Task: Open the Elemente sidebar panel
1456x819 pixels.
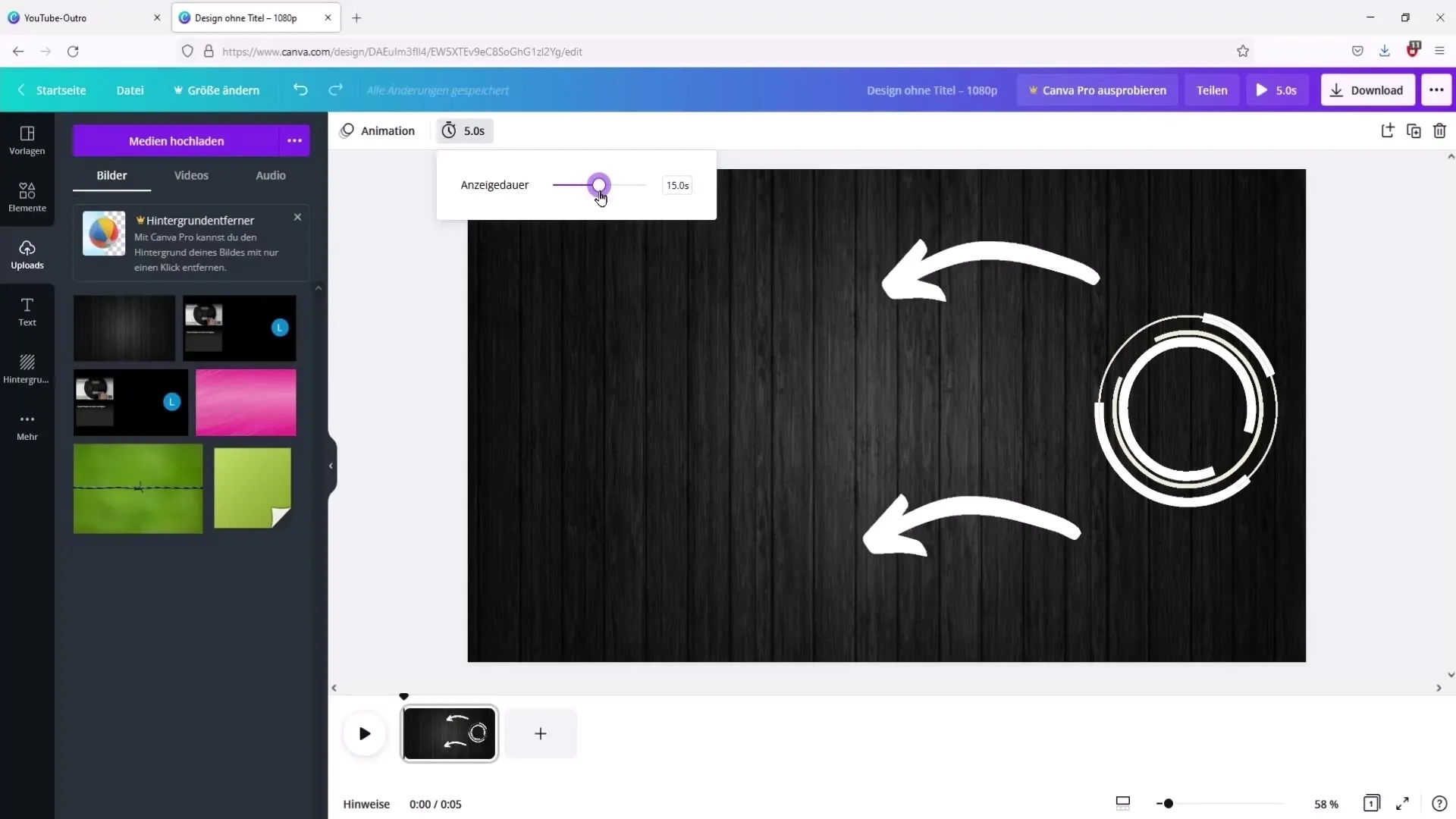Action: 27,197
